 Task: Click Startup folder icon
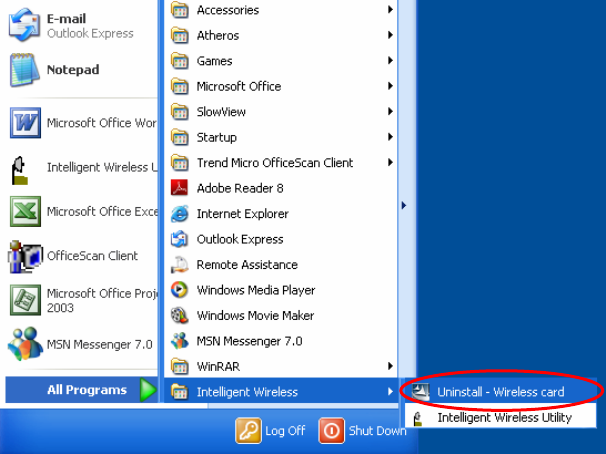click(180, 138)
